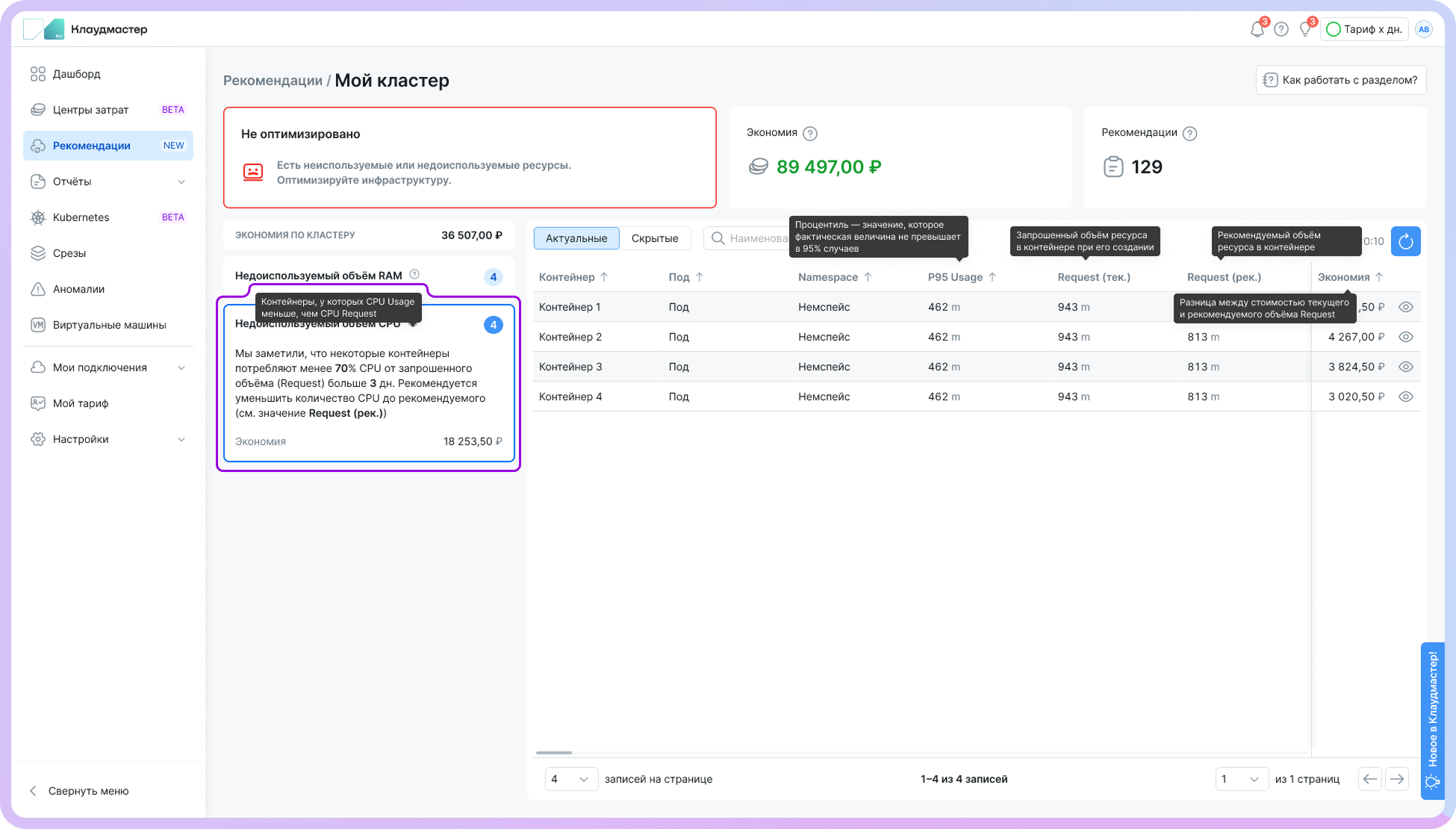Click Как работать с разделом button
Viewport: 1456px width, 829px height.
(x=1340, y=80)
